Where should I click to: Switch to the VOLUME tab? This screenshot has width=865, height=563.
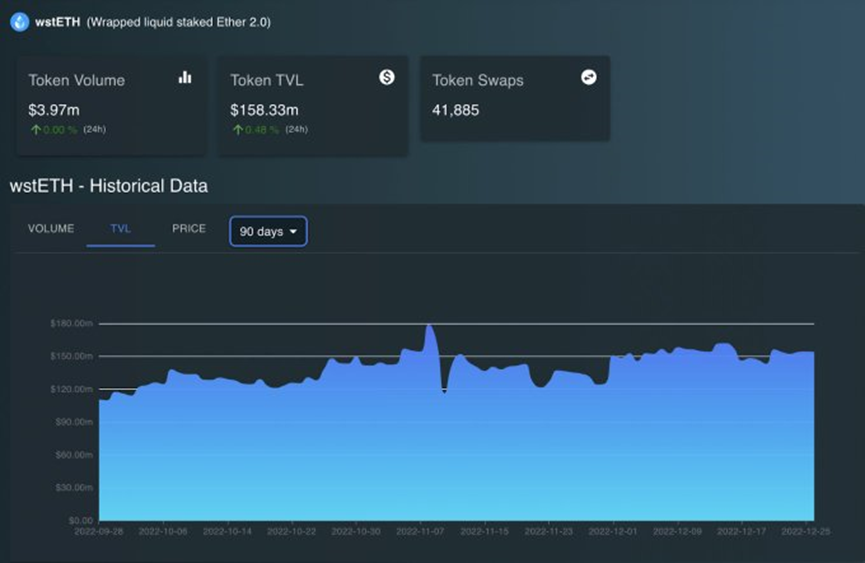[x=51, y=228]
